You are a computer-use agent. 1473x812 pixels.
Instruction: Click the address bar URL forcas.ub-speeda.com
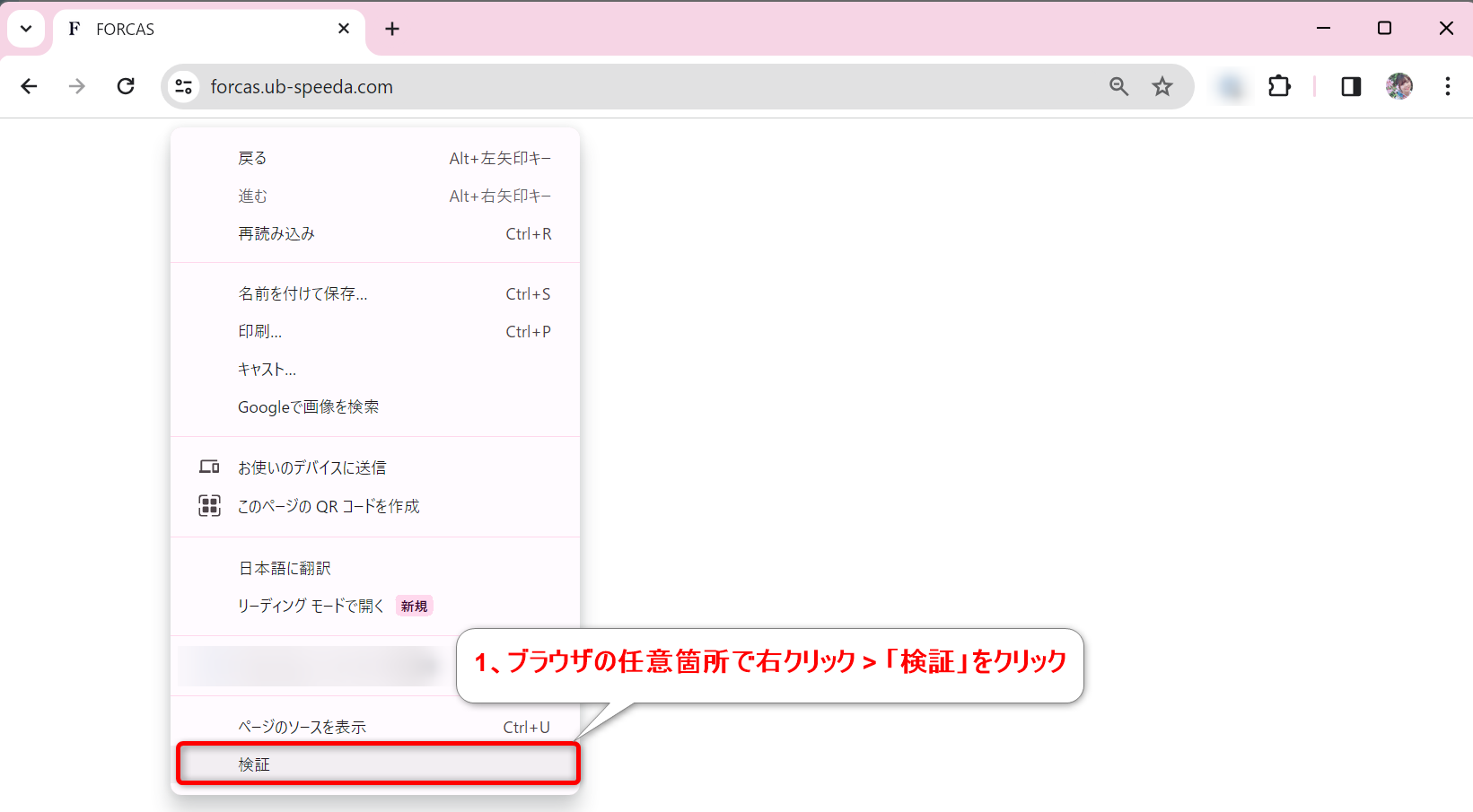click(302, 87)
